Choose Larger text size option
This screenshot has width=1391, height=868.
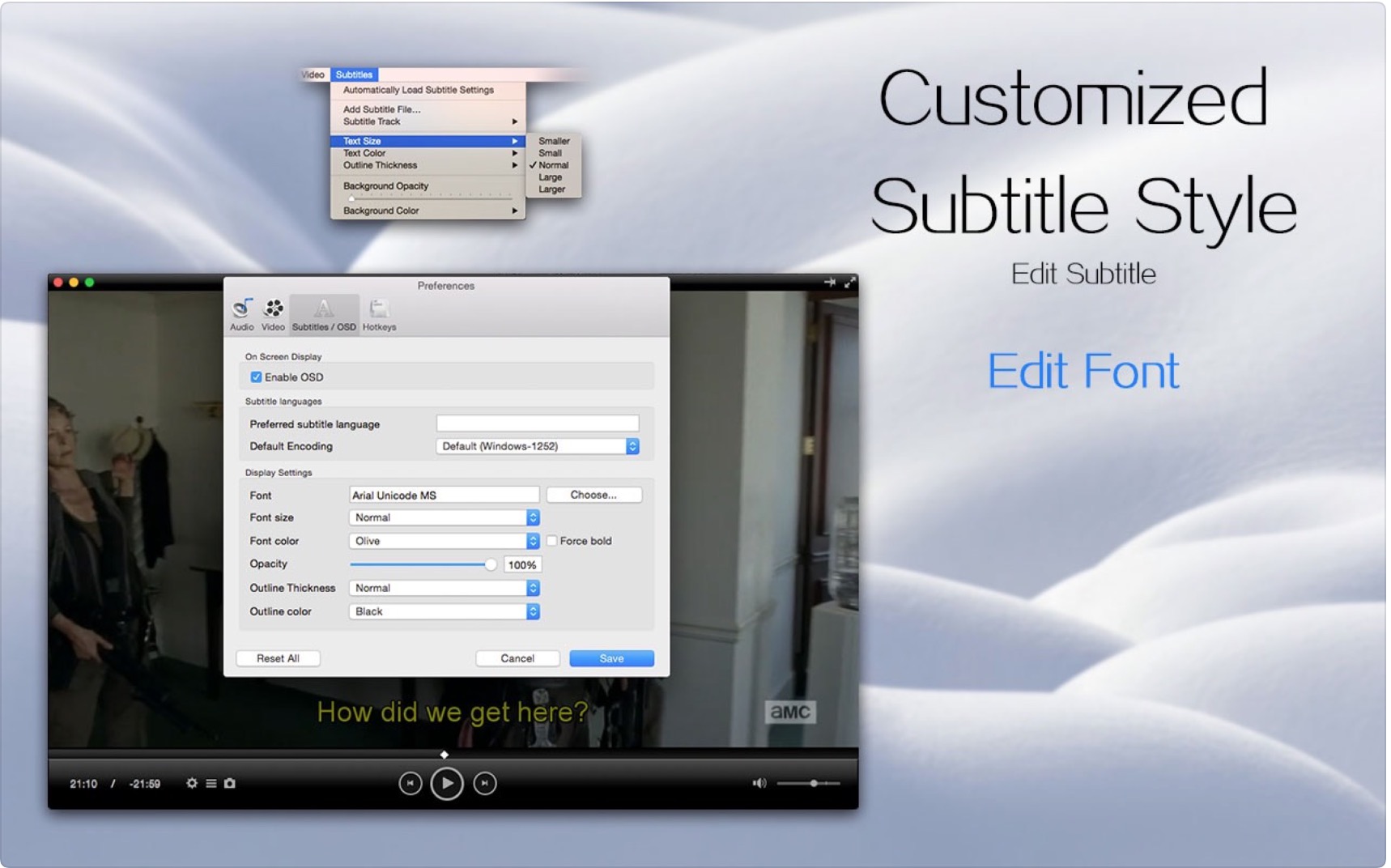[554, 189]
